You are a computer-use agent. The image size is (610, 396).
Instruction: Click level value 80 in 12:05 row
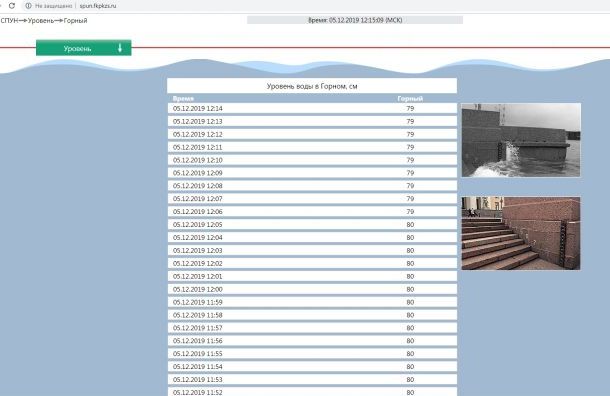pos(410,224)
